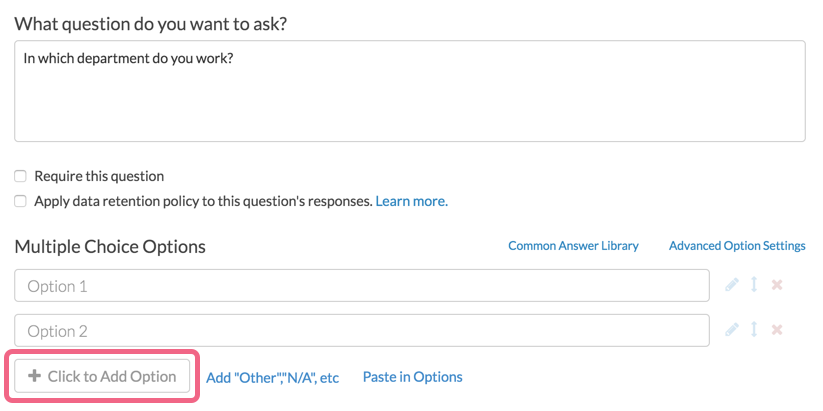Focus the Option 1 text field
Screen dimensions: 823x411
360,286
